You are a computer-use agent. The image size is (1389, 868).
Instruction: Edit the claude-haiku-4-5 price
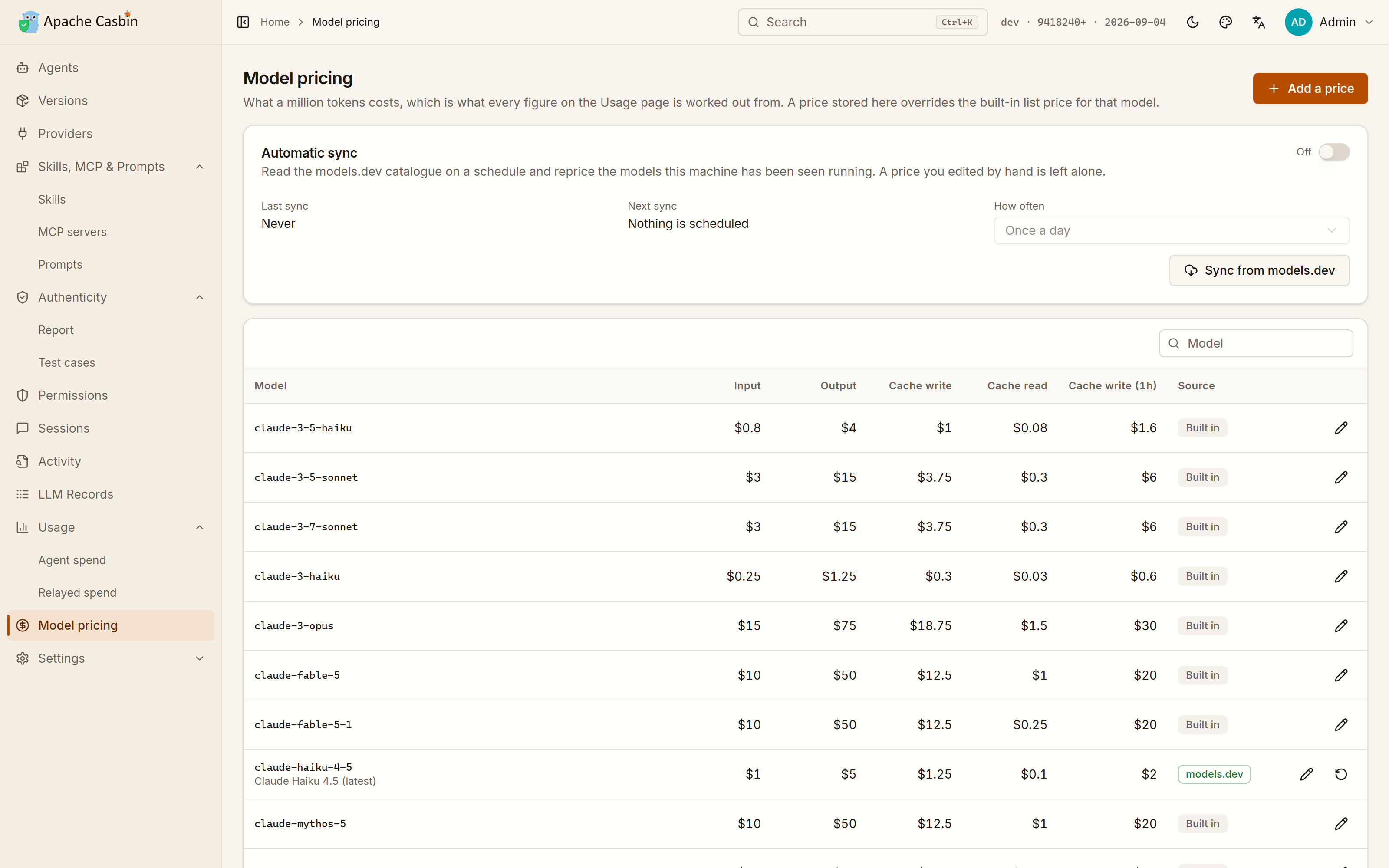click(1307, 774)
